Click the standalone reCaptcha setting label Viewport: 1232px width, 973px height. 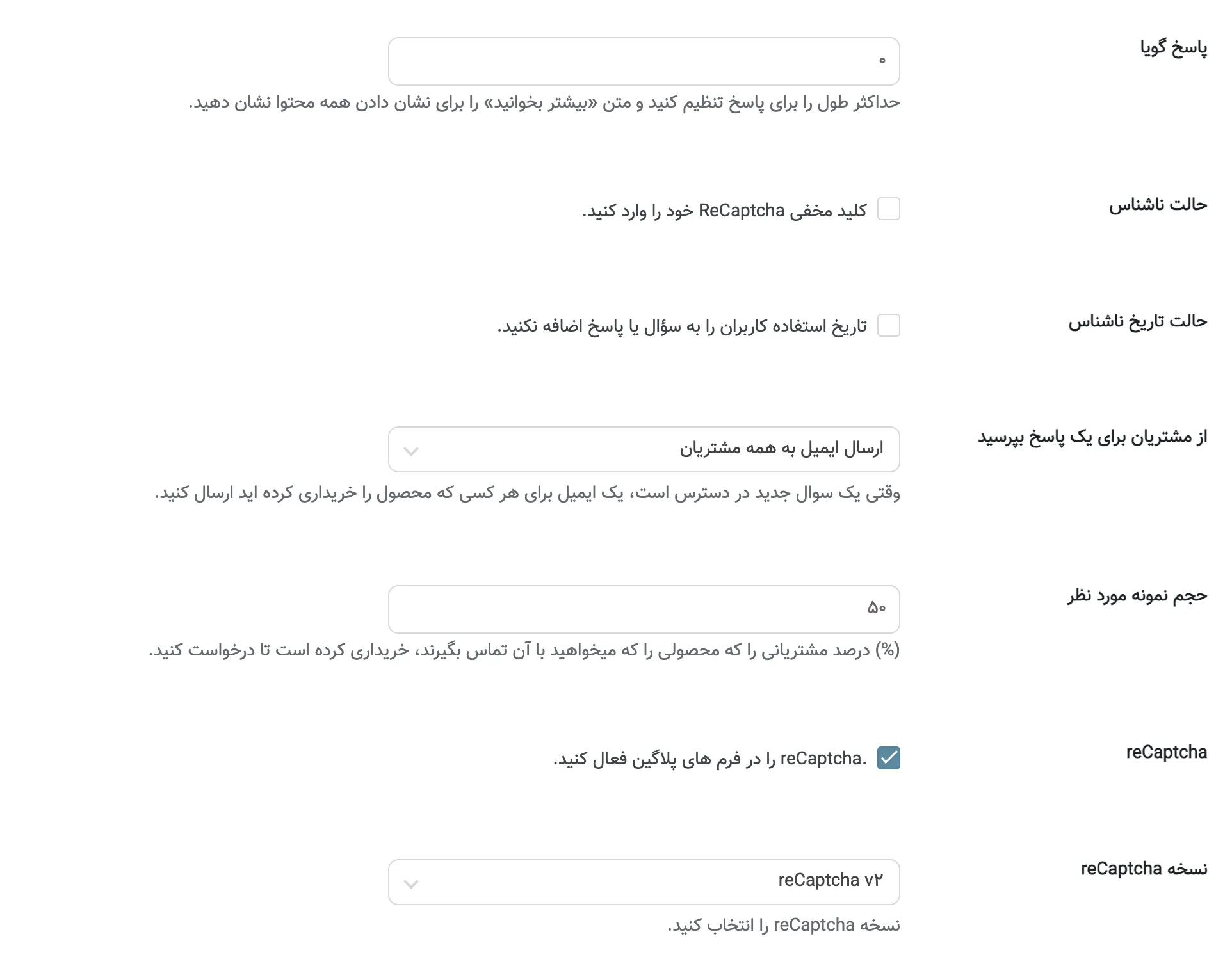point(1166,752)
